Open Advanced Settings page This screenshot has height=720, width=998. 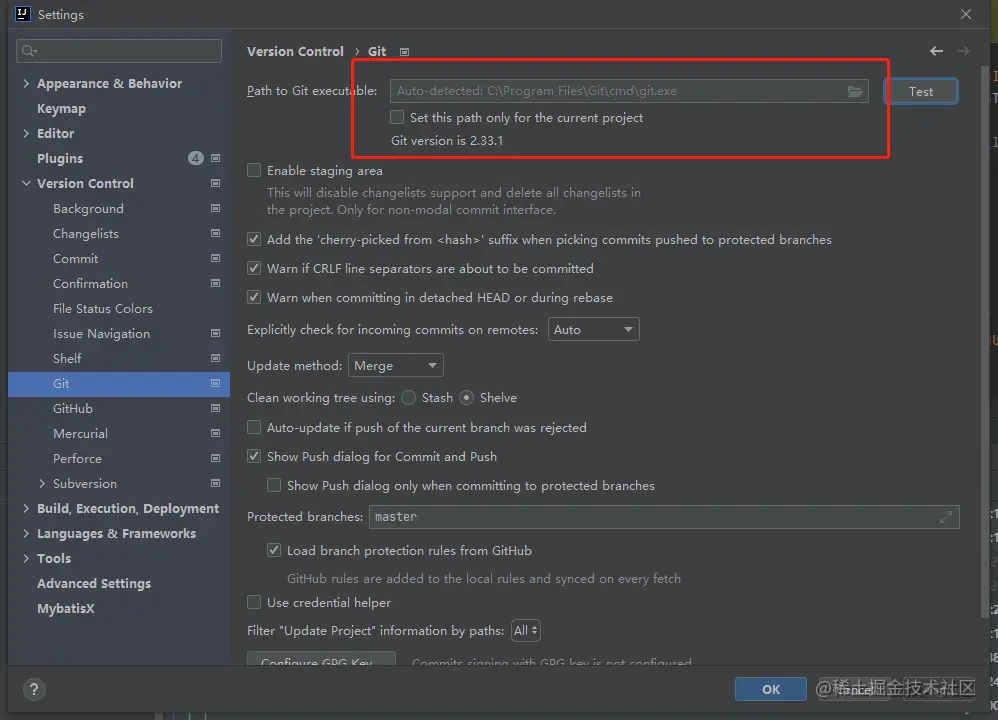(x=94, y=584)
